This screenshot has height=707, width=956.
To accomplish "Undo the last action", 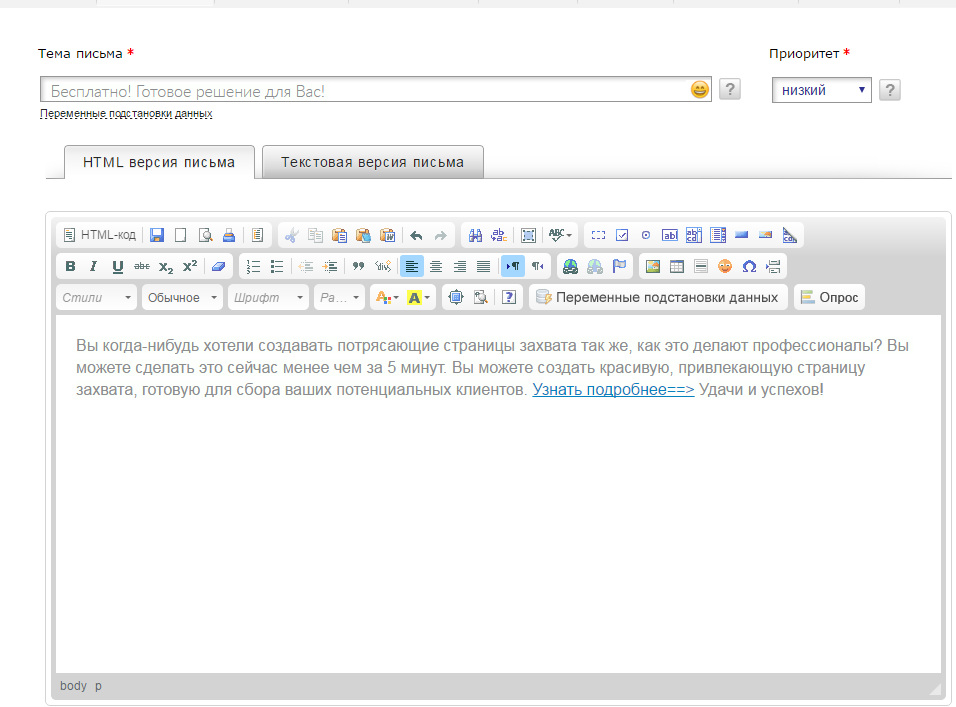I will click(416, 235).
